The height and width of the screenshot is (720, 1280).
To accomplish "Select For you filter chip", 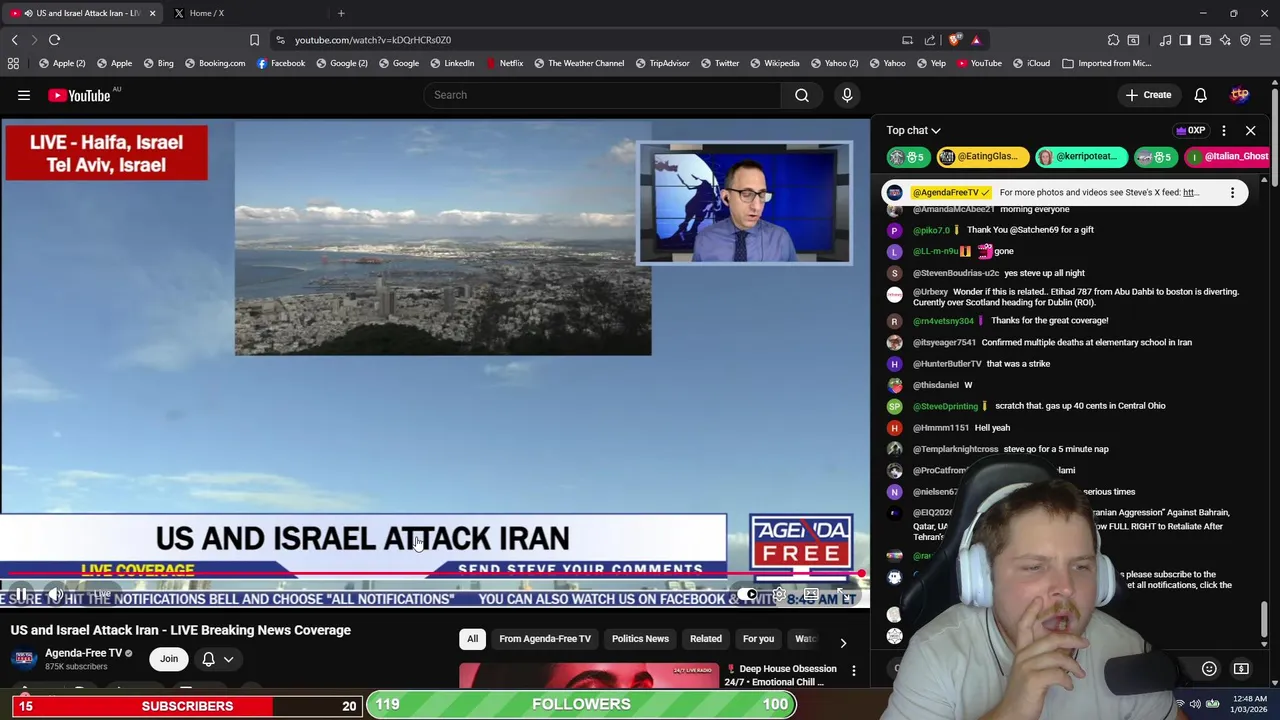I will tap(758, 639).
